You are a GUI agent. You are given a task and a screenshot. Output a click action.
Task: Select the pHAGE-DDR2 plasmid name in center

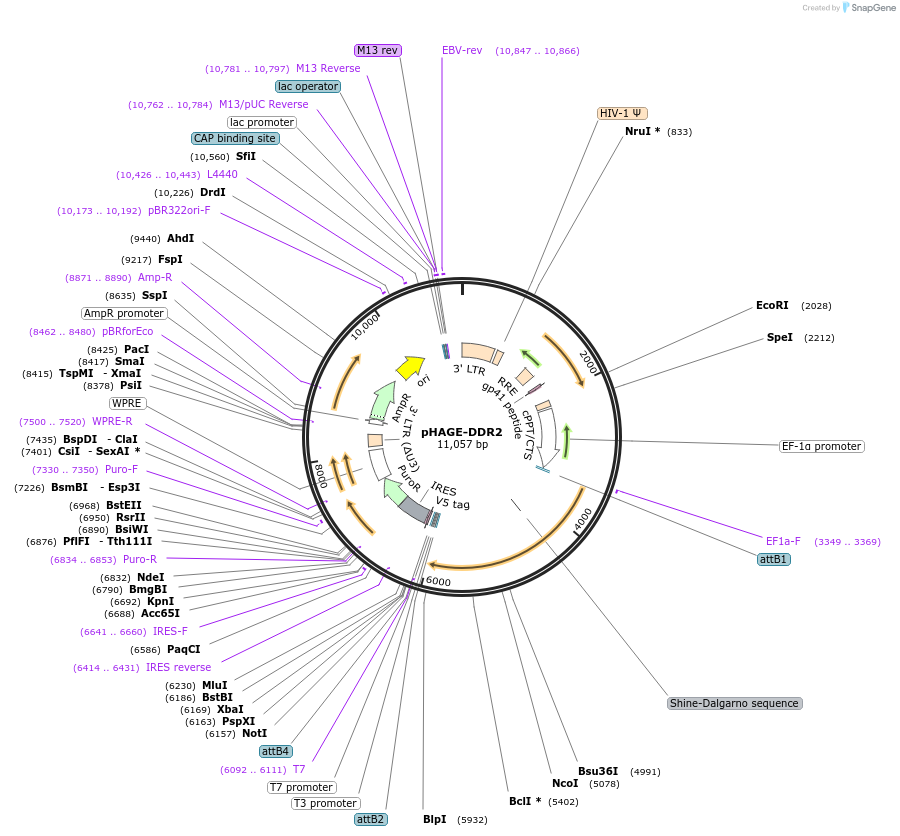pyautogui.click(x=461, y=432)
